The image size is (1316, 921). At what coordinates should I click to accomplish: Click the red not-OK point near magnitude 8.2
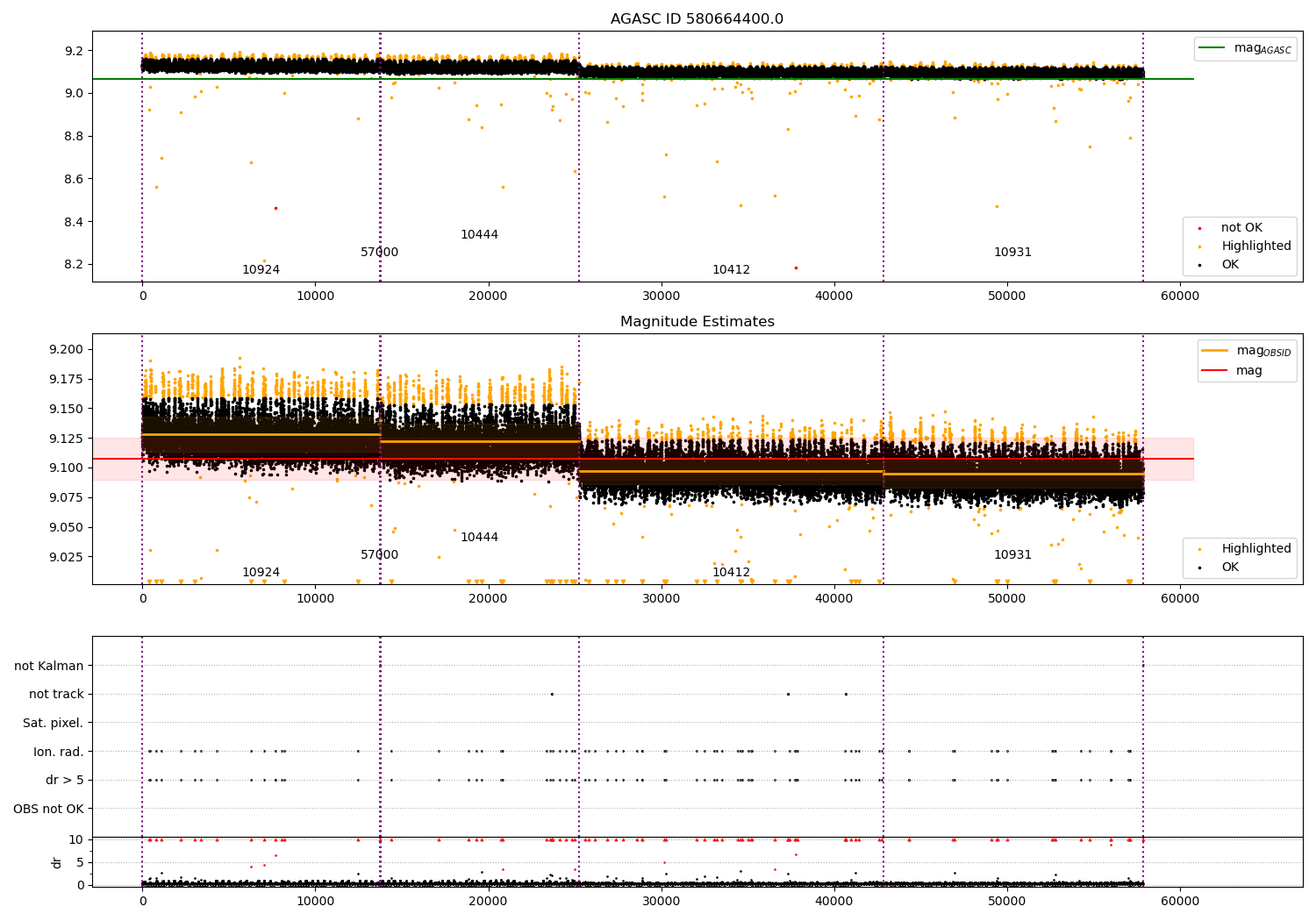796,268
